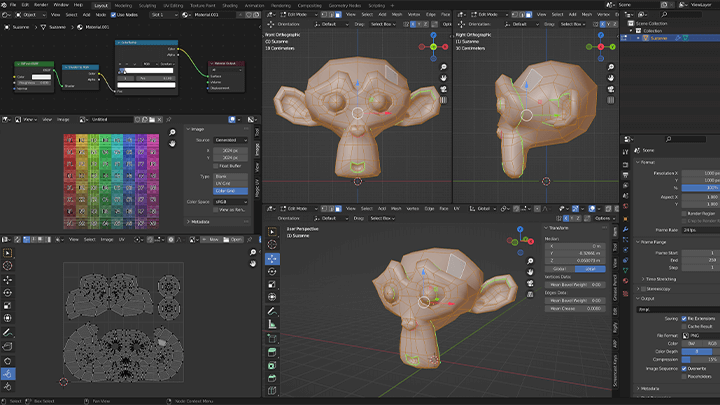Select the Pinch tool in UV editor

8,387
